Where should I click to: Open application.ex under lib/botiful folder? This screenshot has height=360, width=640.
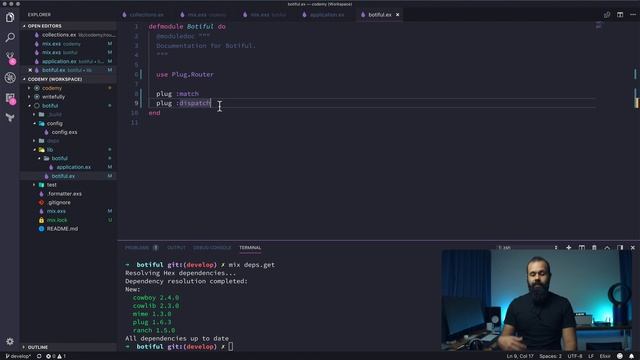[73, 167]
